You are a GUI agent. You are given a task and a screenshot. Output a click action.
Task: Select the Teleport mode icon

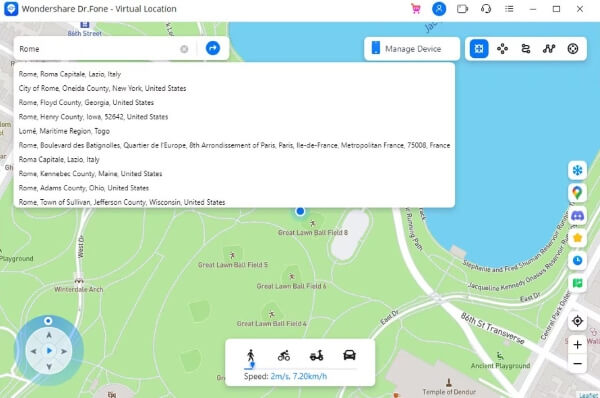point(479,49)
